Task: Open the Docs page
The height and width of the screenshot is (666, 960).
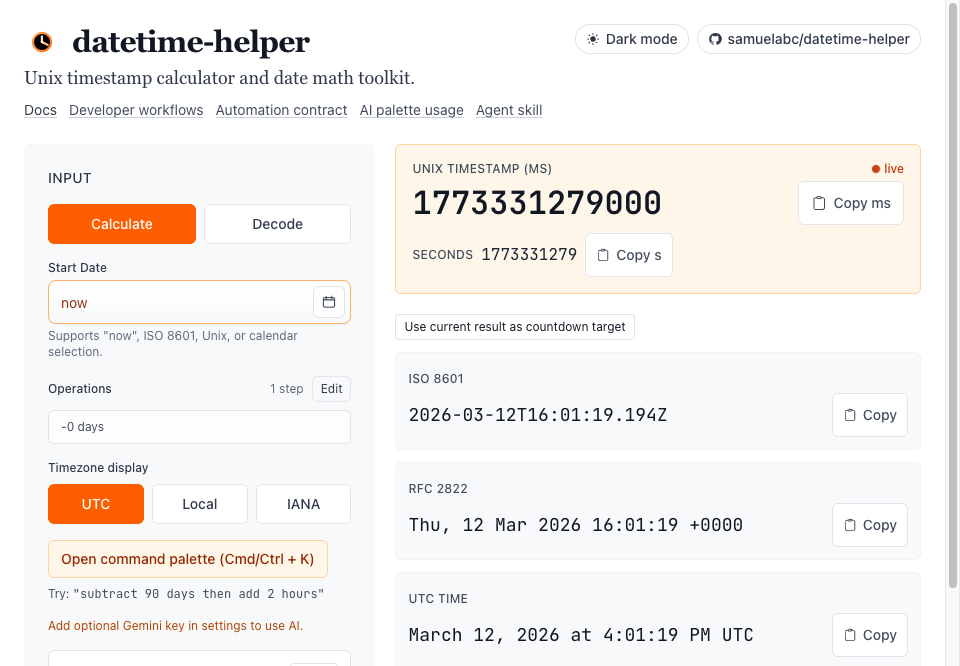Action: [40, 110]
